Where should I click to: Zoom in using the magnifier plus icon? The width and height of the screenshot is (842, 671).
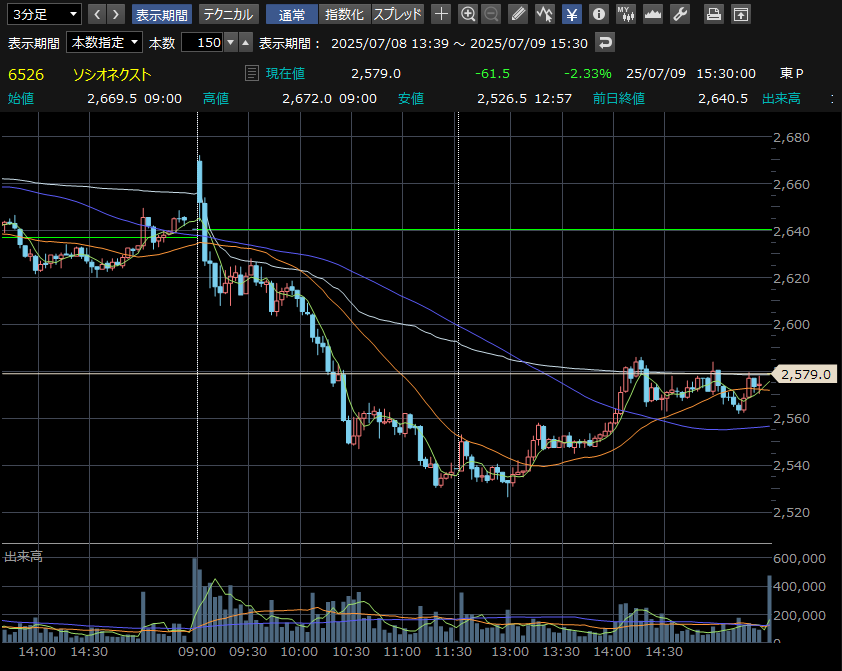(x=468, y=14)
